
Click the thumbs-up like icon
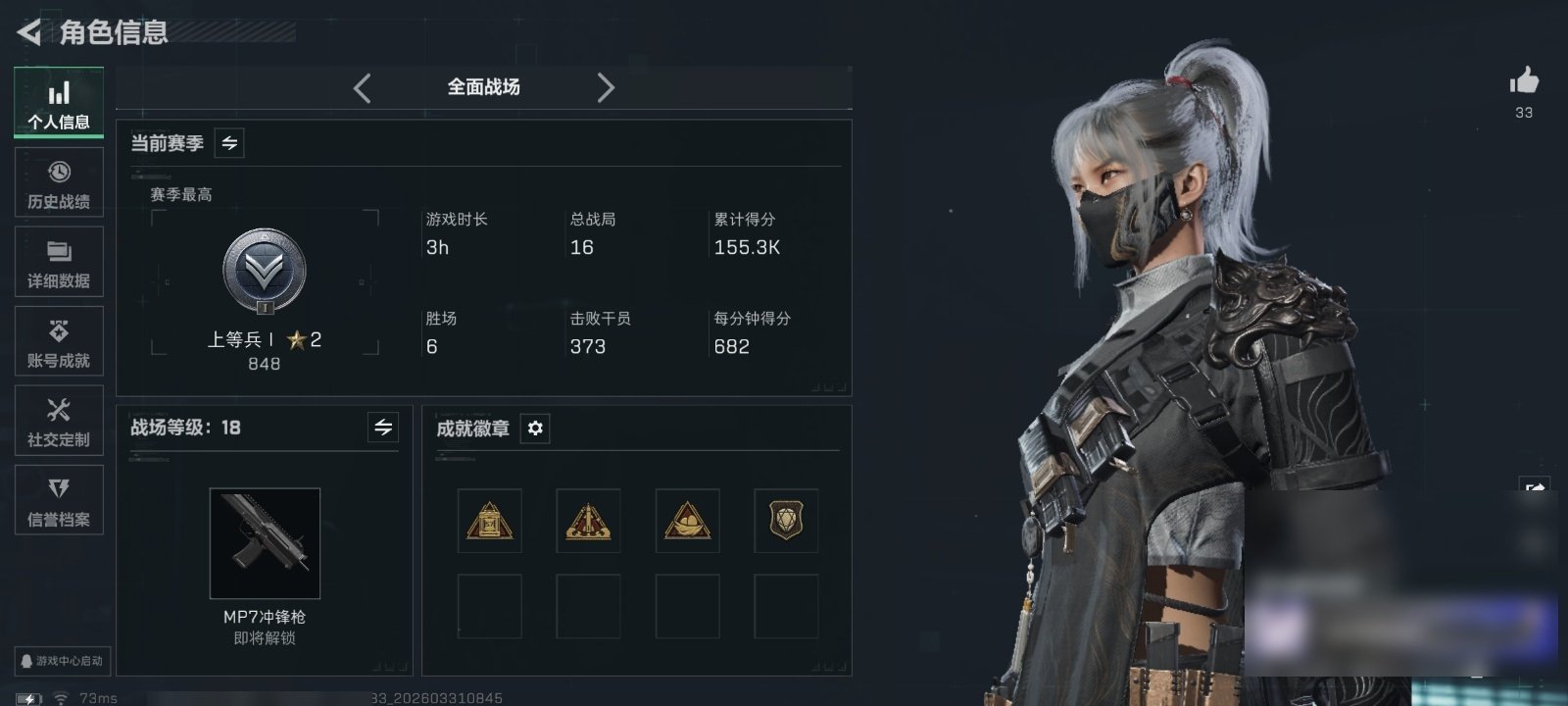click(1524, 80)
